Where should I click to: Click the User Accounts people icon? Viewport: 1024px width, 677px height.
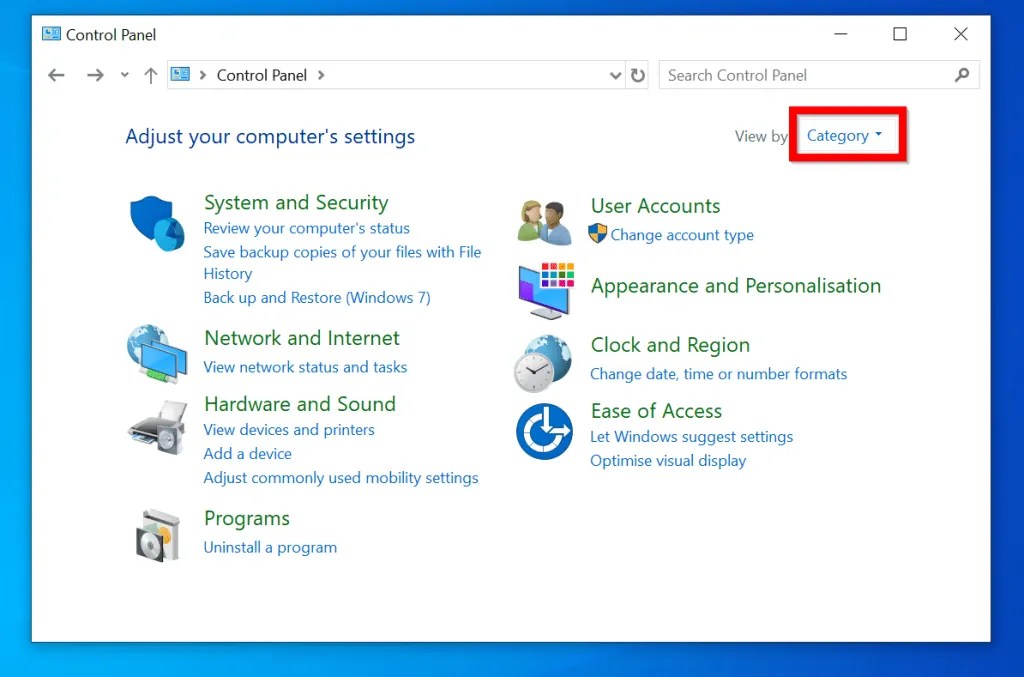point(543,218)
